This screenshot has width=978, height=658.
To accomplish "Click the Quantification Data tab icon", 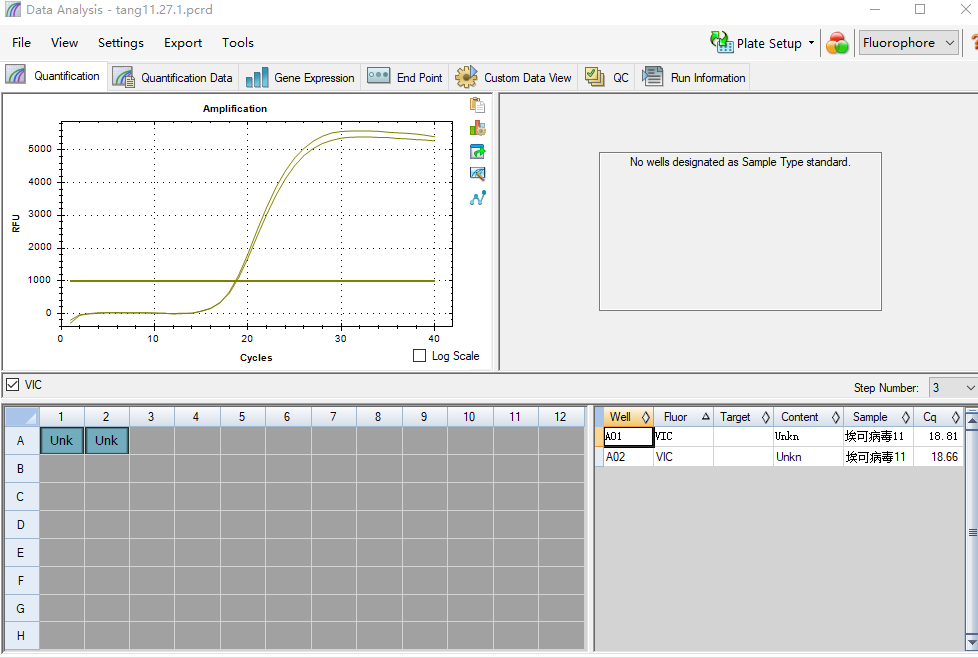I will 123,77.
